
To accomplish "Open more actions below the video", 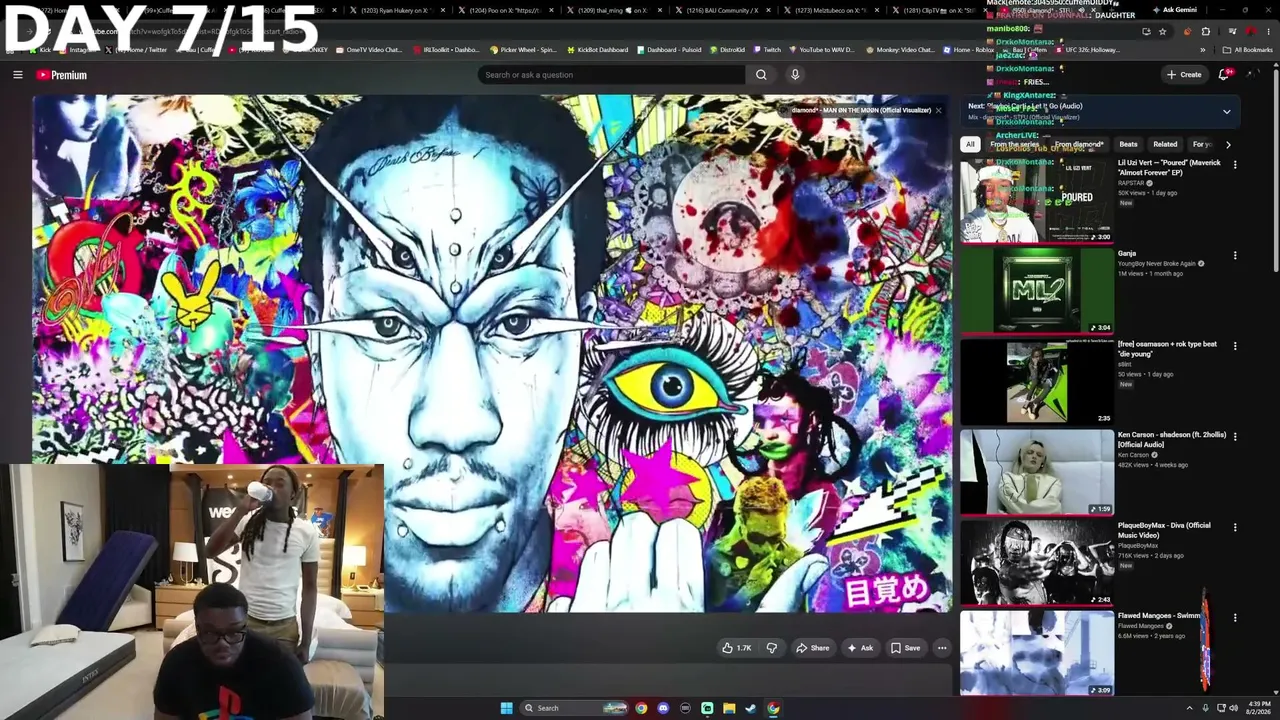I will click(x=941, y=648).
